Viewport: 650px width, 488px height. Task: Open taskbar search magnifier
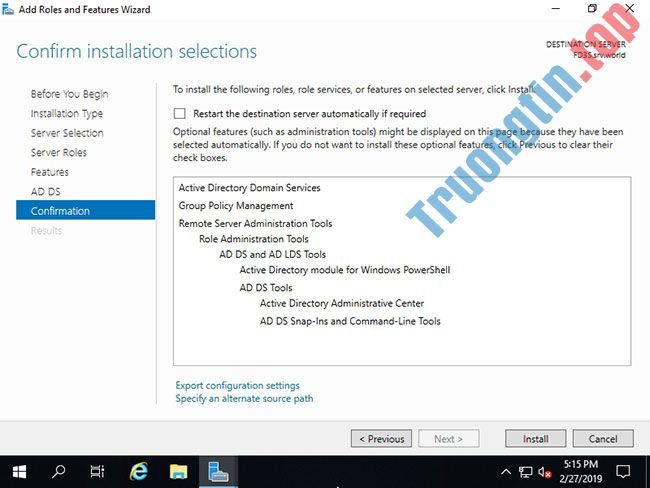coord(58,472)
